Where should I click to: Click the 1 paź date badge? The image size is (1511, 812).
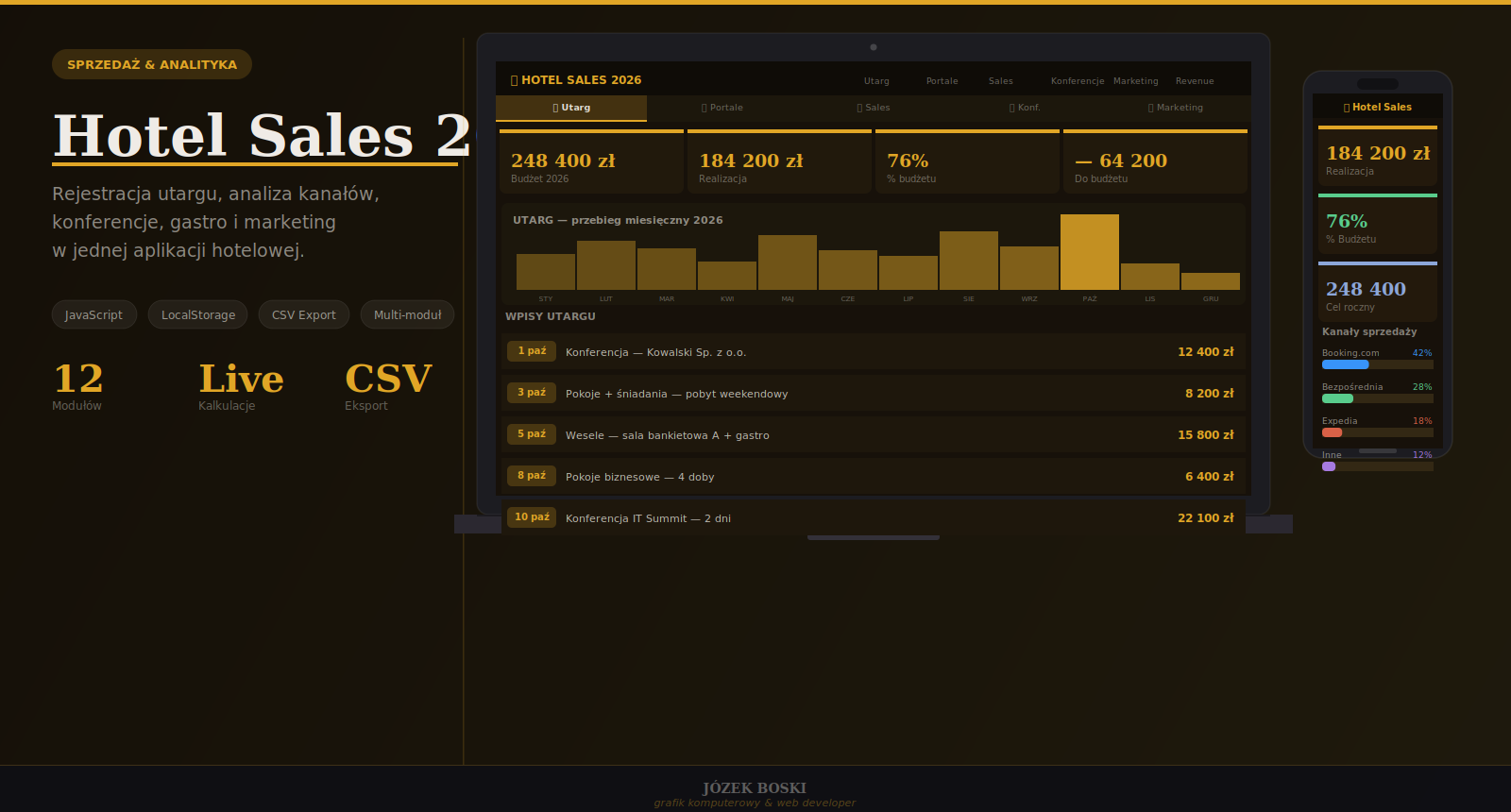[x=532, y=351]
